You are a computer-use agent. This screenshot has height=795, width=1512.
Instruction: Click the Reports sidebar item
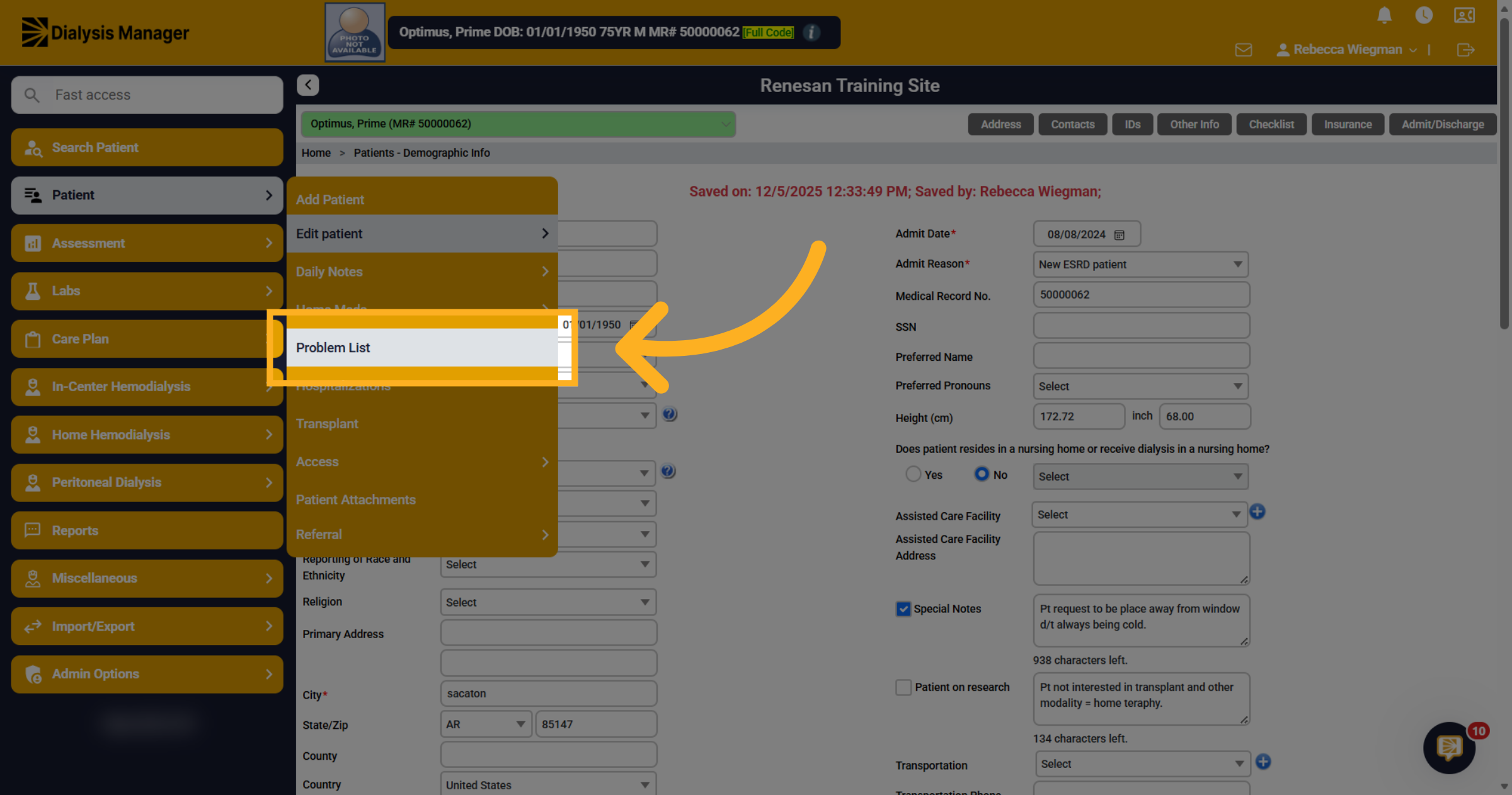(147, 530)
